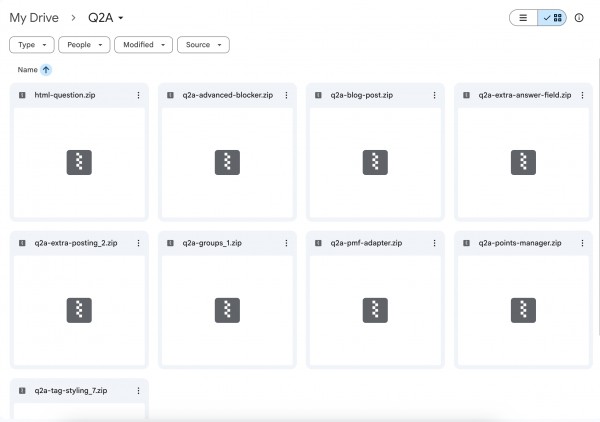Click the Name column sort label
The height and width of the screenshot is (422, 600).
click(27, 70)
